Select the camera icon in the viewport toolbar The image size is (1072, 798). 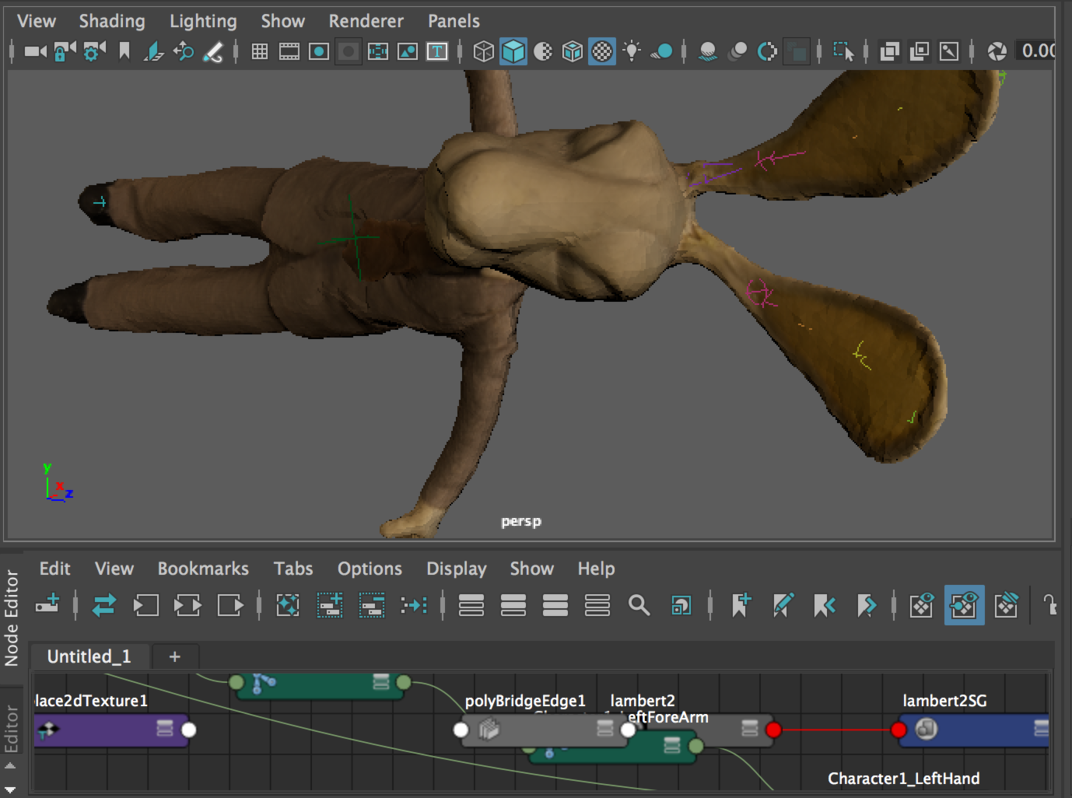pos(35,51)
